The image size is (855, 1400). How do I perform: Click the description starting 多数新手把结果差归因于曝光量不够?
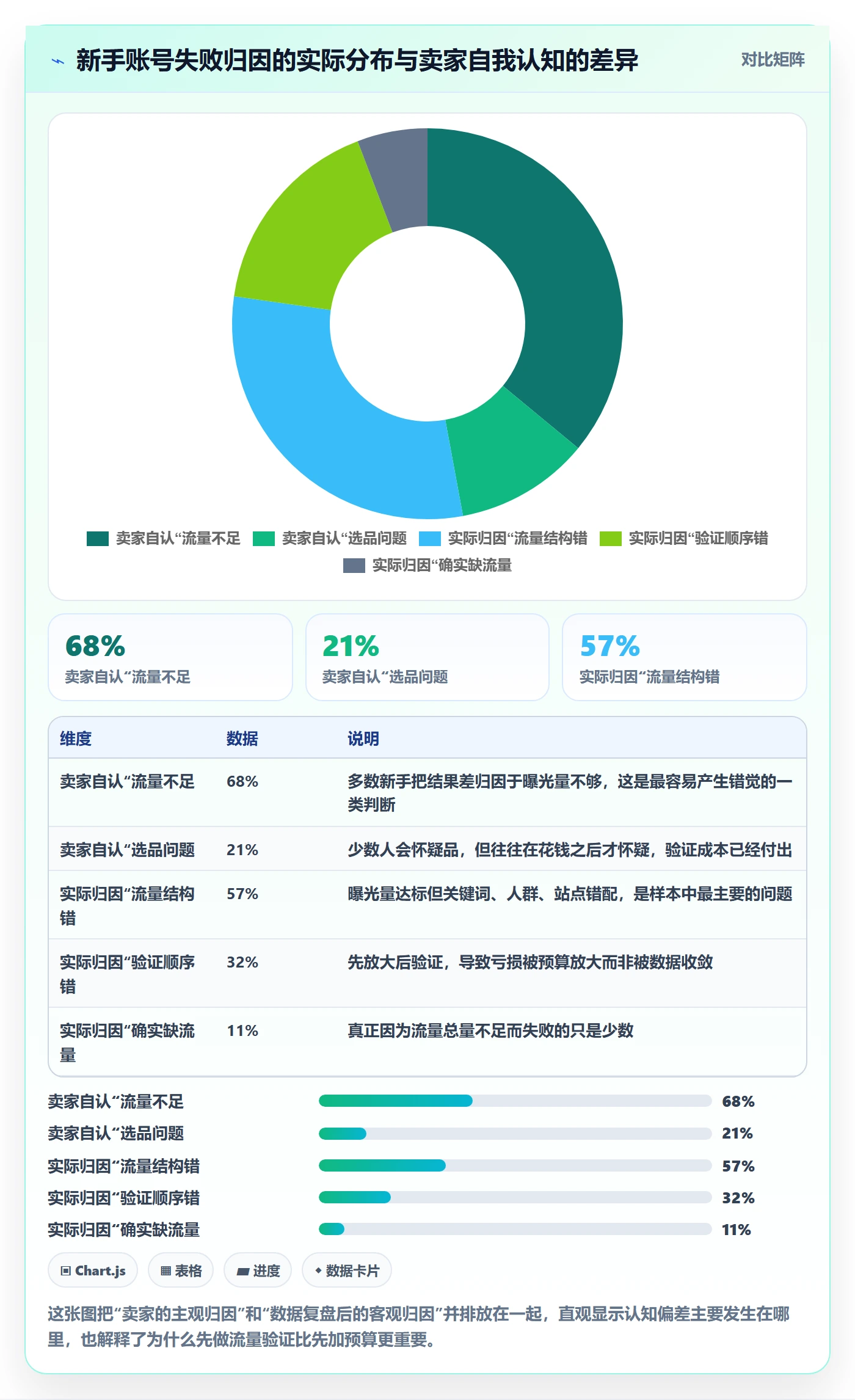[570, 793]
